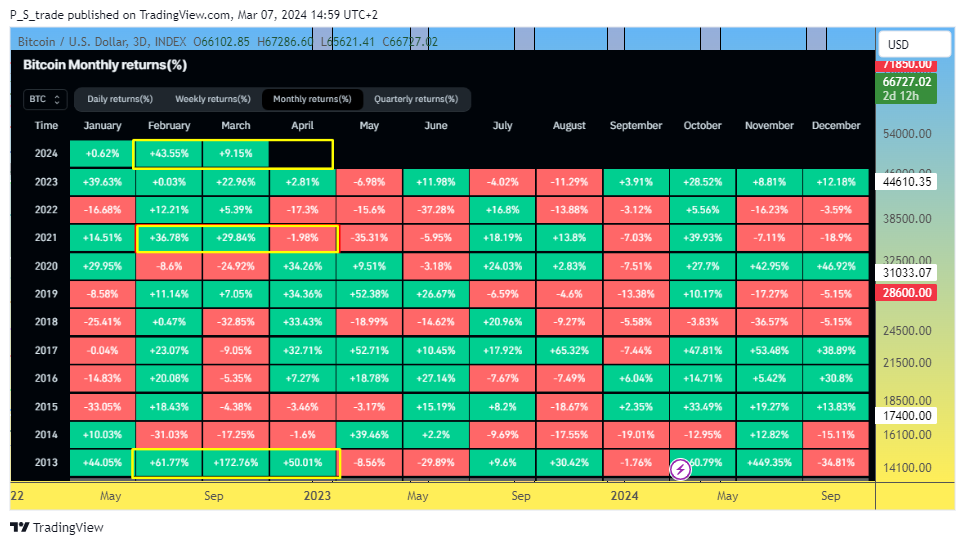965x545 pixels.
Task: Click the +39.63% January 2023 cell
Action: (102, 182)
